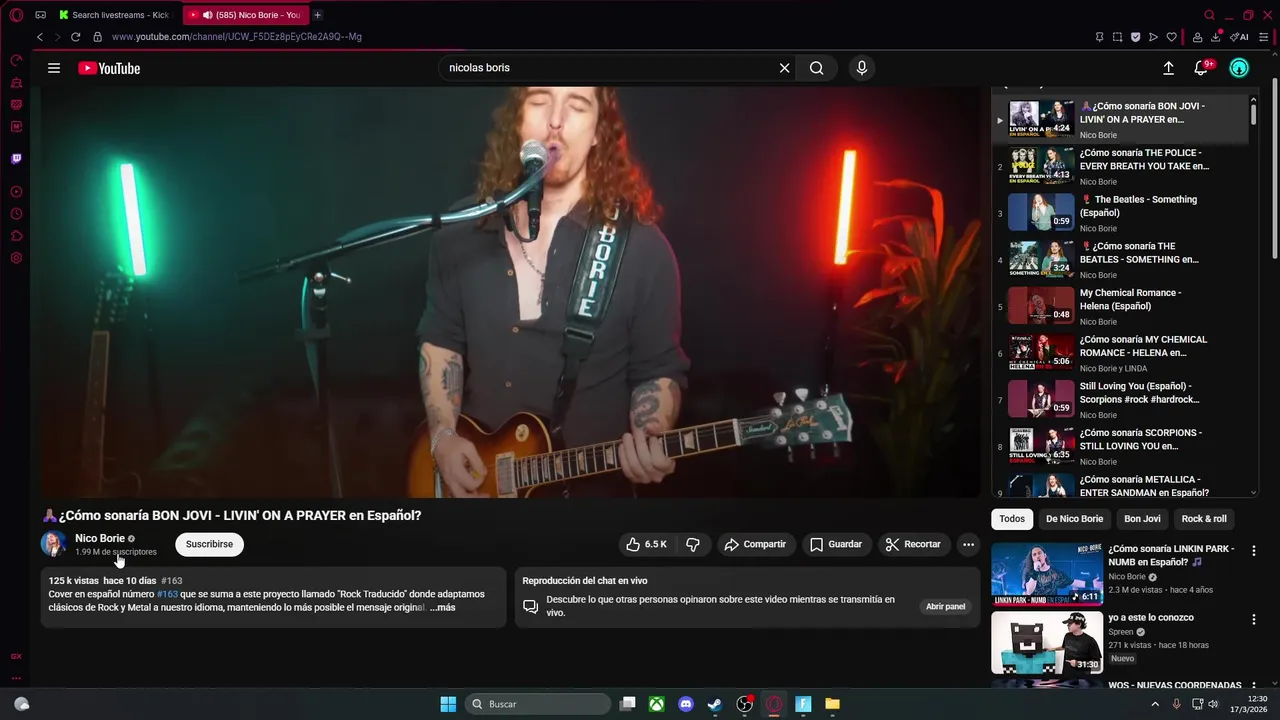This screenshot has height=720, width=1280.
Task: Click the Windows taskbar search box
Action: [x=540, y=704]
